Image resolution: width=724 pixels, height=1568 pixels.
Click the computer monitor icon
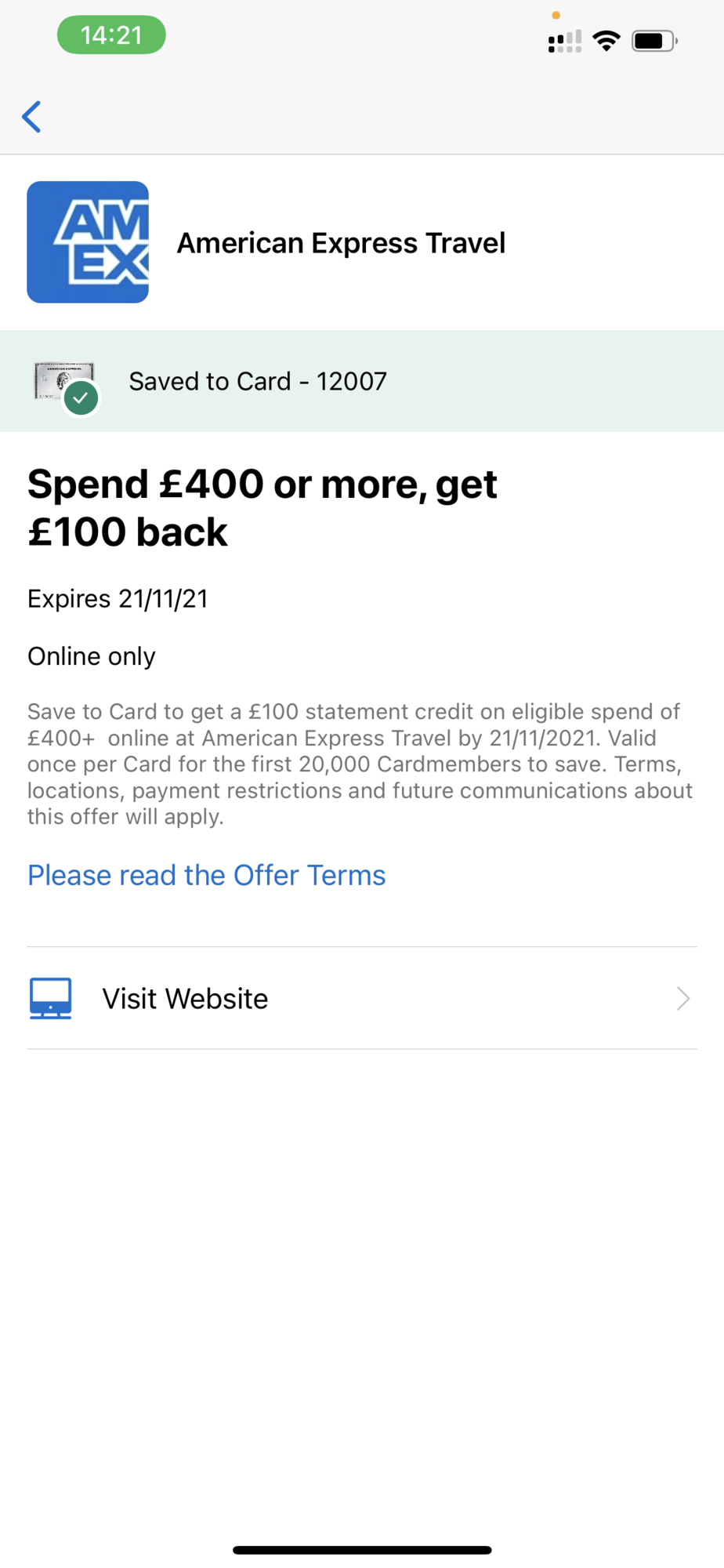(51, 998)
